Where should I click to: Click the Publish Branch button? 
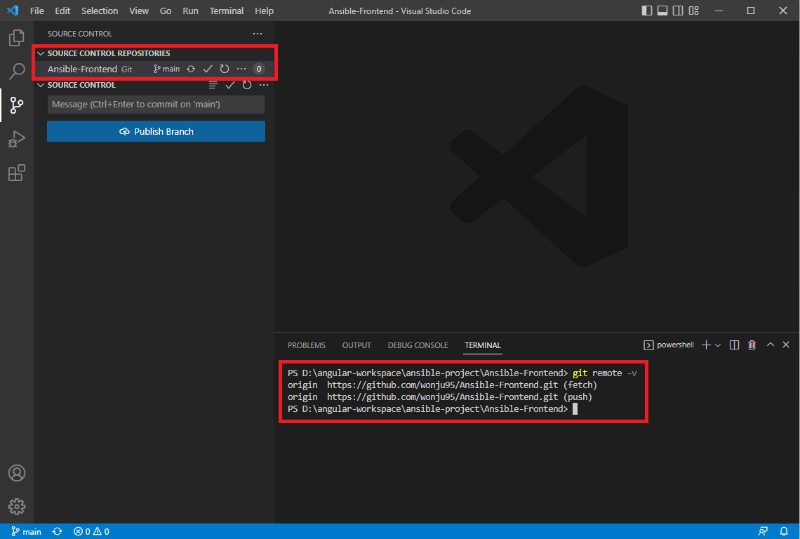point(156,132)
